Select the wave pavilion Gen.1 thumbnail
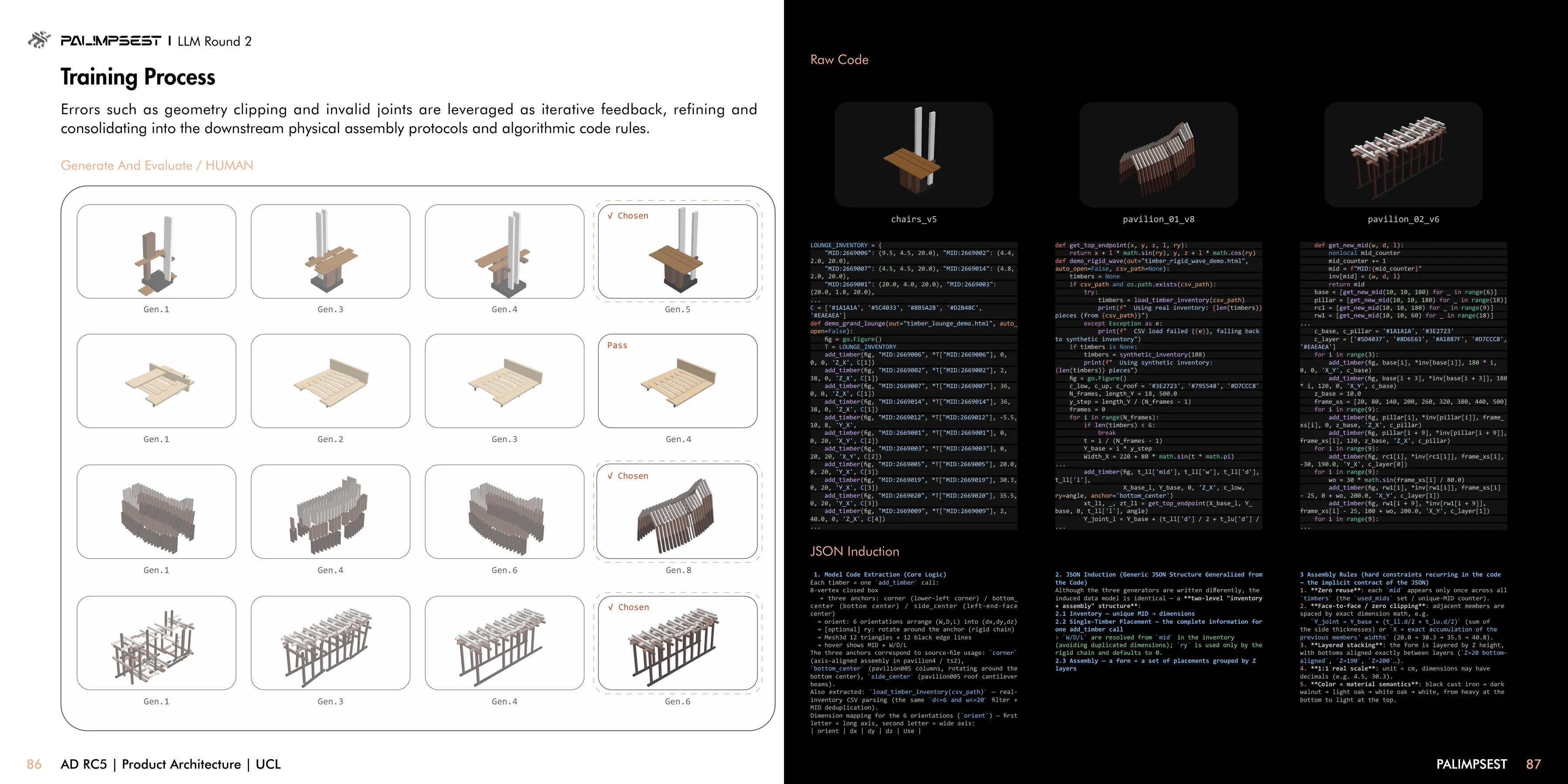 [156, 512]
